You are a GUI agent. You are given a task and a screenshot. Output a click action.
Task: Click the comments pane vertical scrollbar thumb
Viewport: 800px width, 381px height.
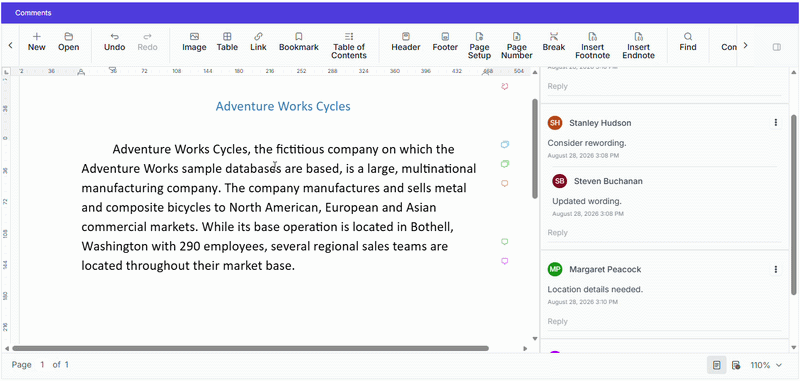coord(793,204)
